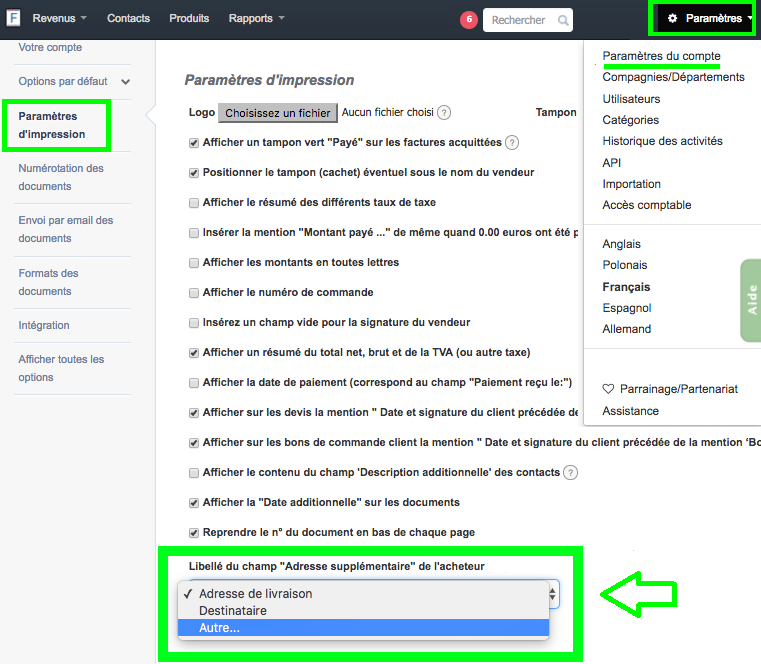Click heart icon beside Parrainage/Partenariat
The height and width of the screenshot is (664, 761).
click(x=608, y=389)
